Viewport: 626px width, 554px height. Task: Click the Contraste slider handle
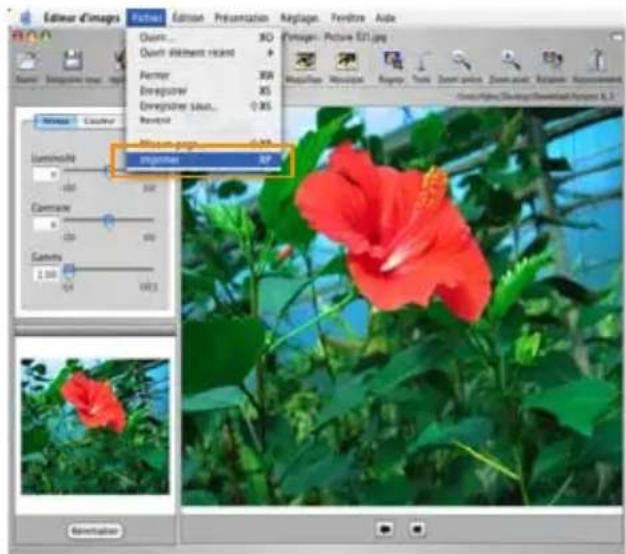click(x=108, y=220)
